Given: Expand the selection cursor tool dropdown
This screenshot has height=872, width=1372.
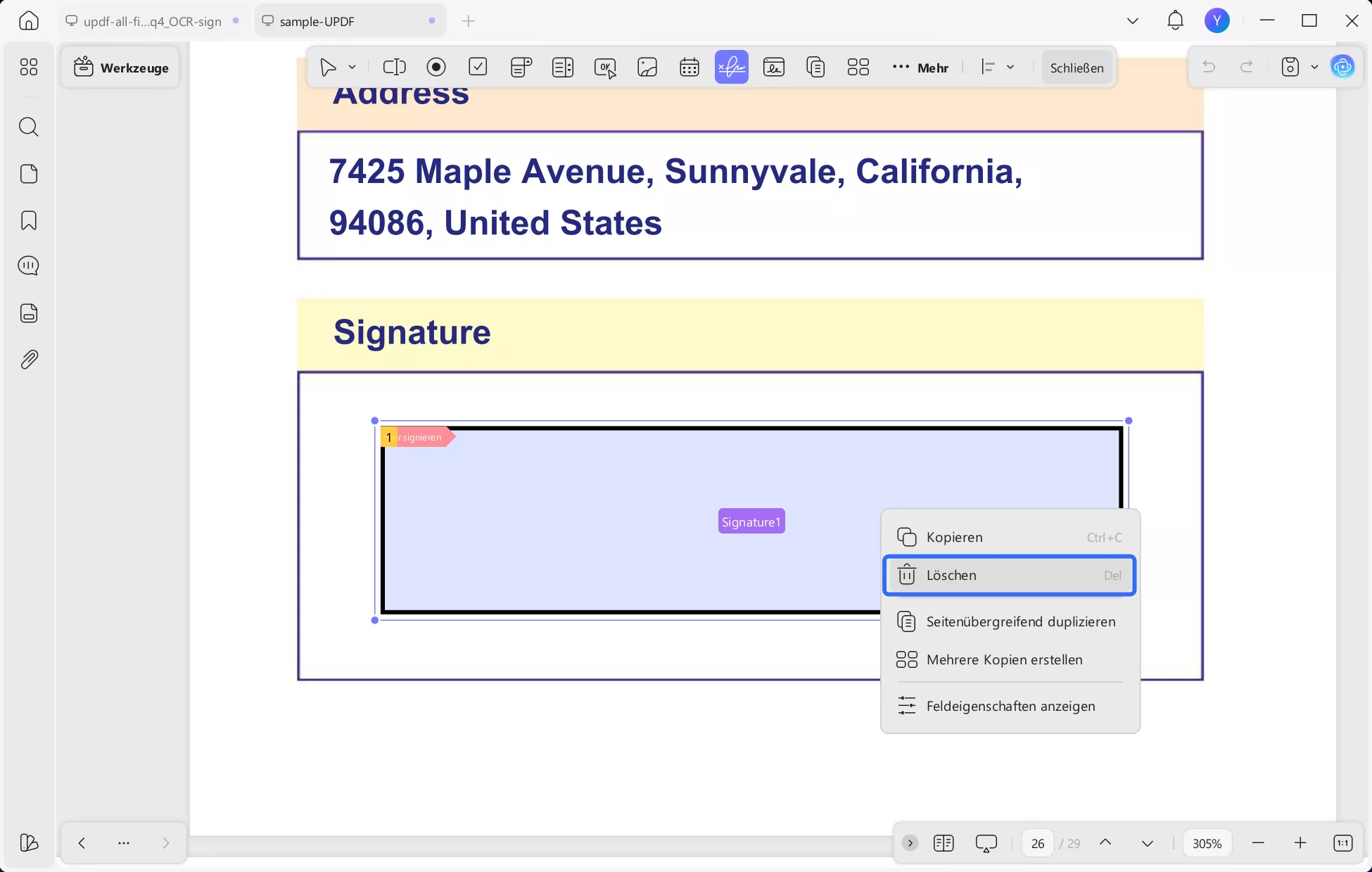Looking at the screenshot, I should pos(352,68).
